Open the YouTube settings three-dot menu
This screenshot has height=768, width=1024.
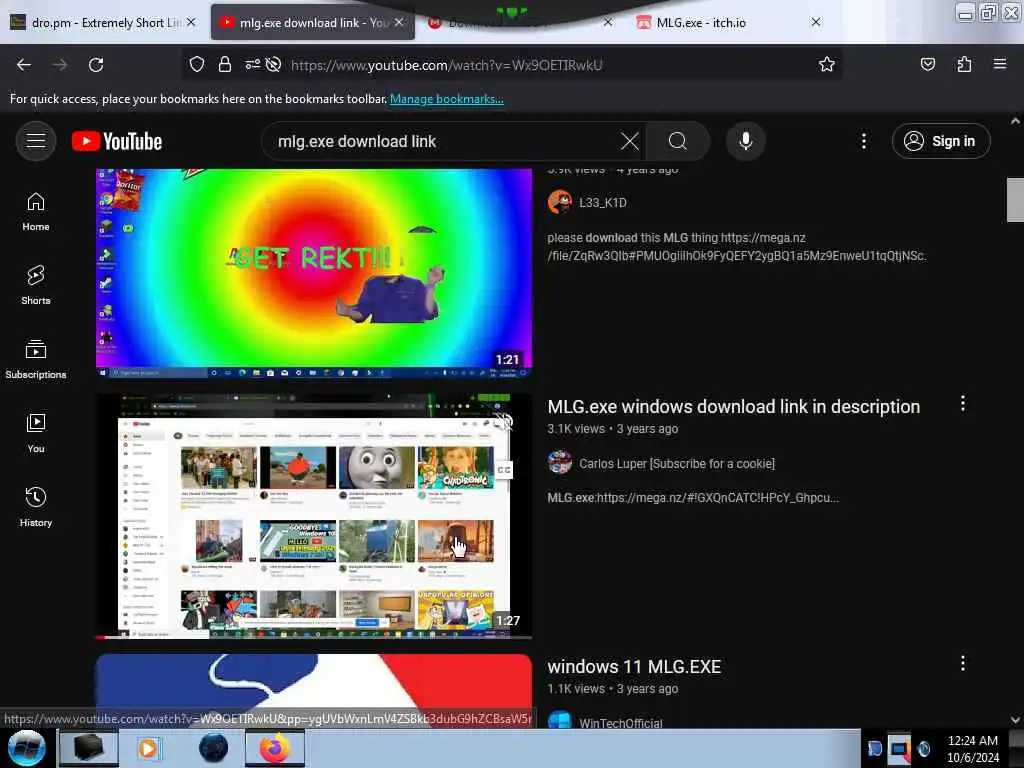pyautogui.click(x=864, y=141)
